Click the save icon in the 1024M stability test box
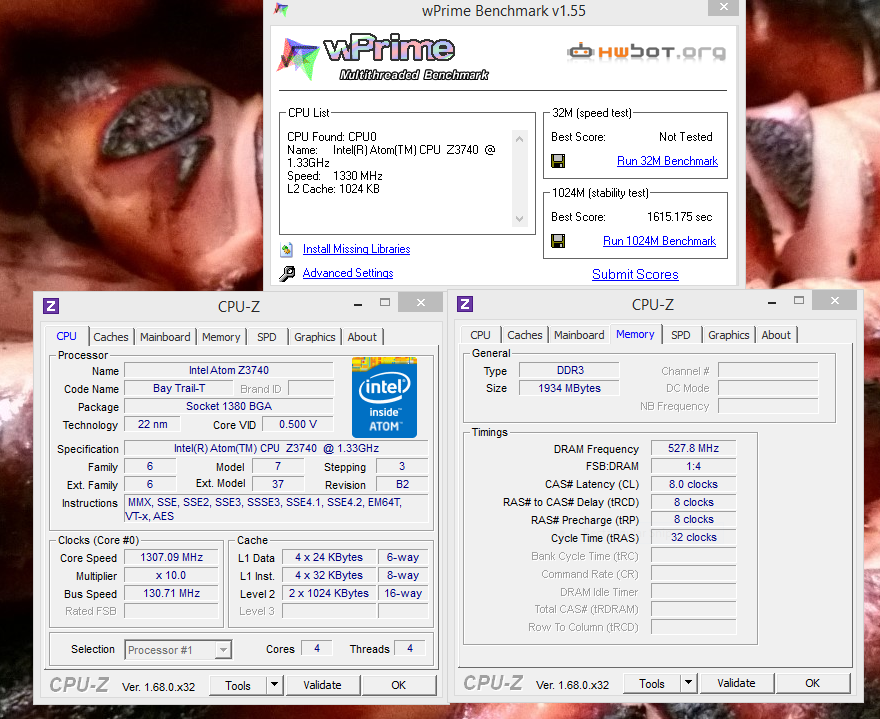 (x=558, y=241)
